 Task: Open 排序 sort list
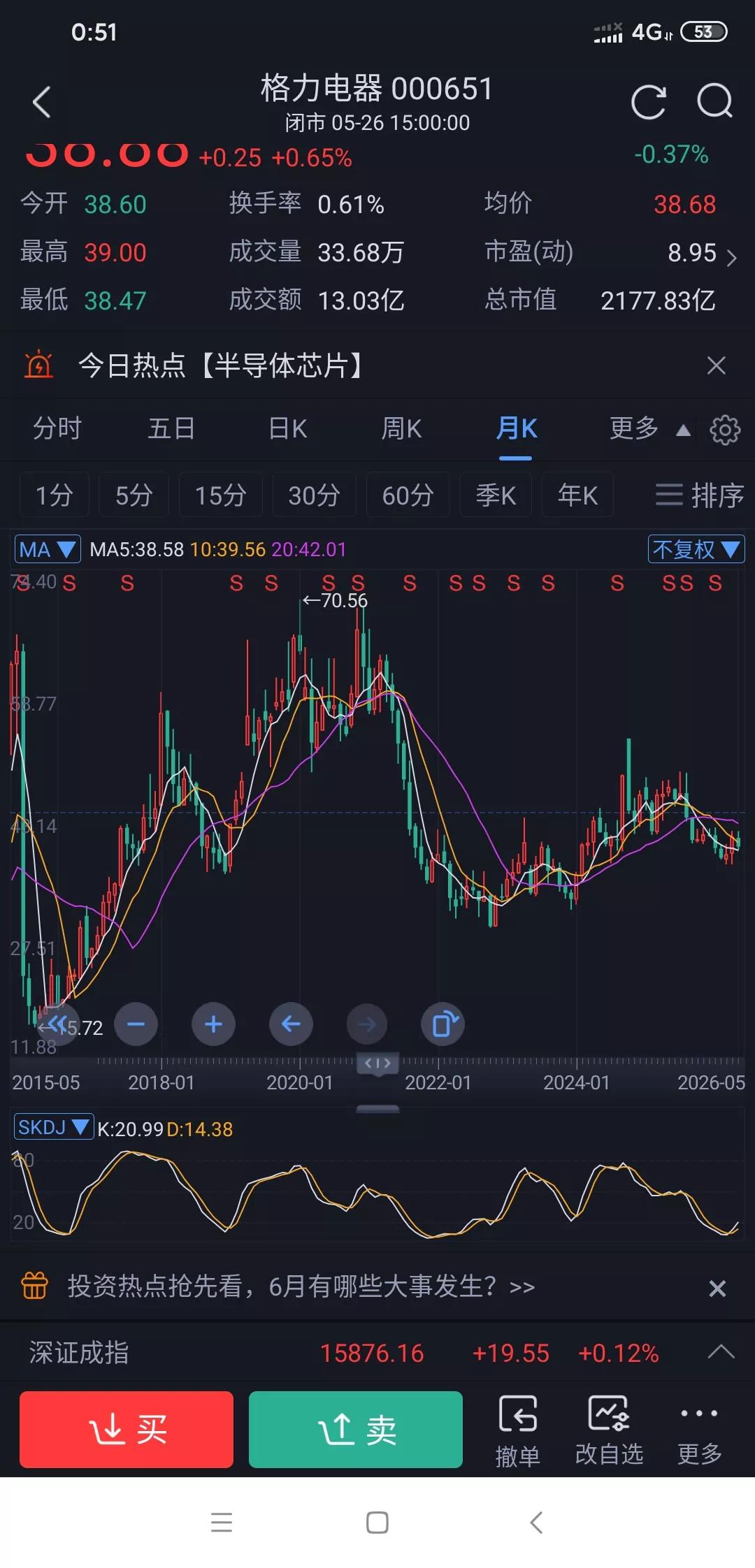(699, 495)
